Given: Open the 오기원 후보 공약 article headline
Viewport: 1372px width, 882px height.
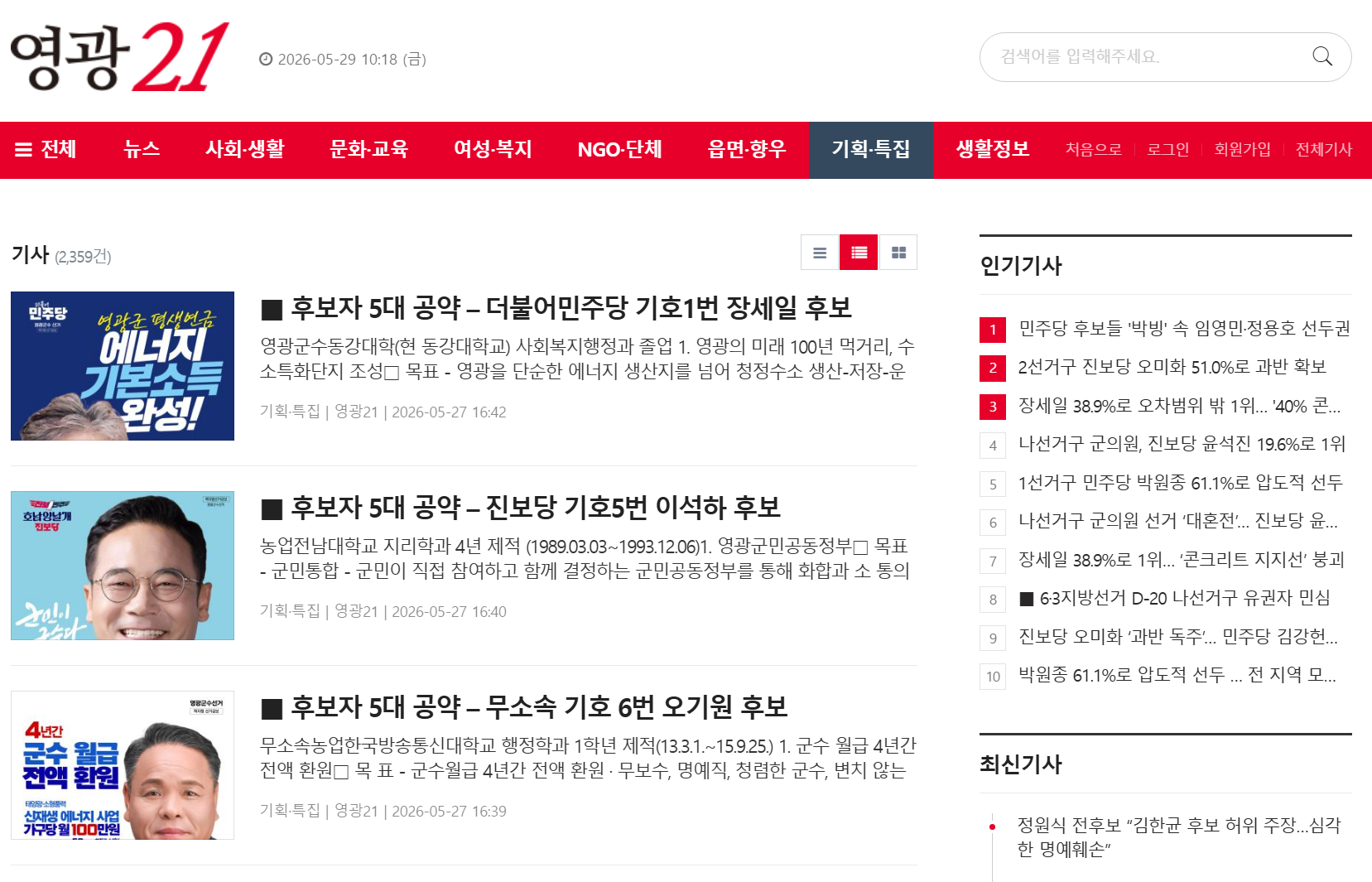Looking at the screenshot, I should 524,707.
